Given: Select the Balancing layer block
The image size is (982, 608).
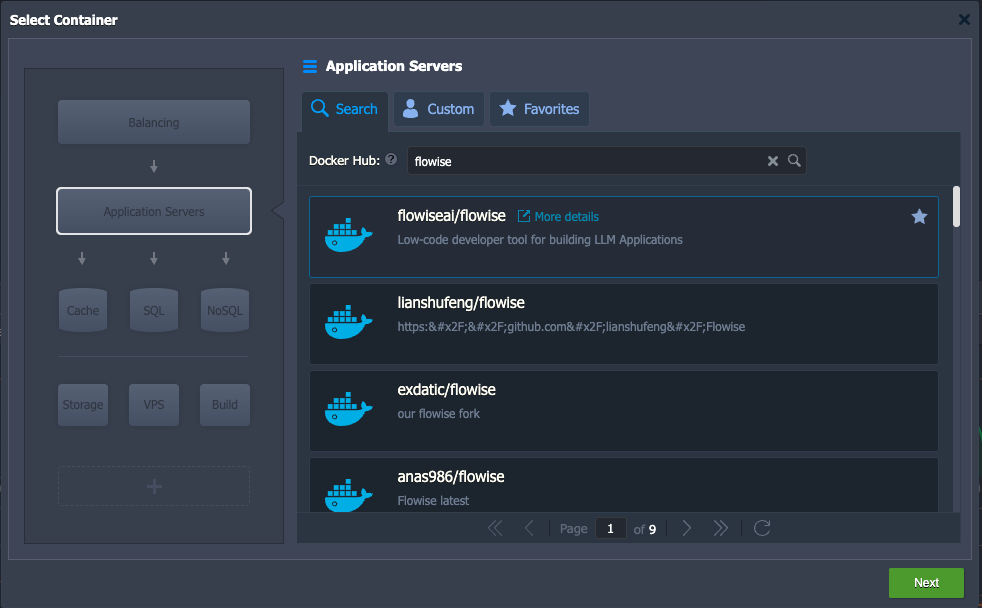Looking at the screenshot, I should pos(154,123).
